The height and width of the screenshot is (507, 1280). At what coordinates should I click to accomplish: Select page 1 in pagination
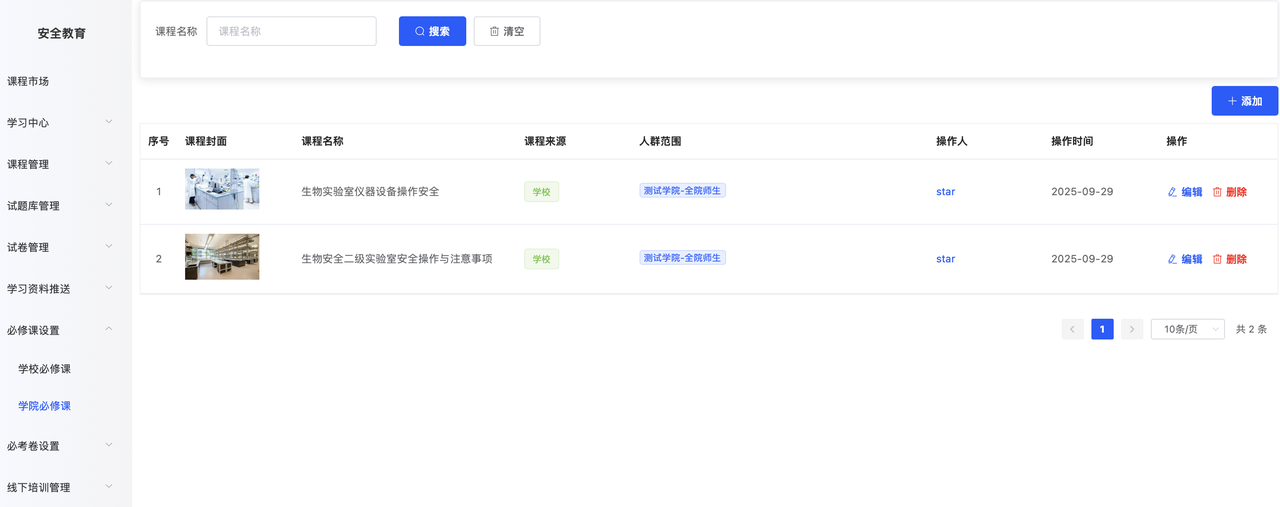[x=1102, y=329]
